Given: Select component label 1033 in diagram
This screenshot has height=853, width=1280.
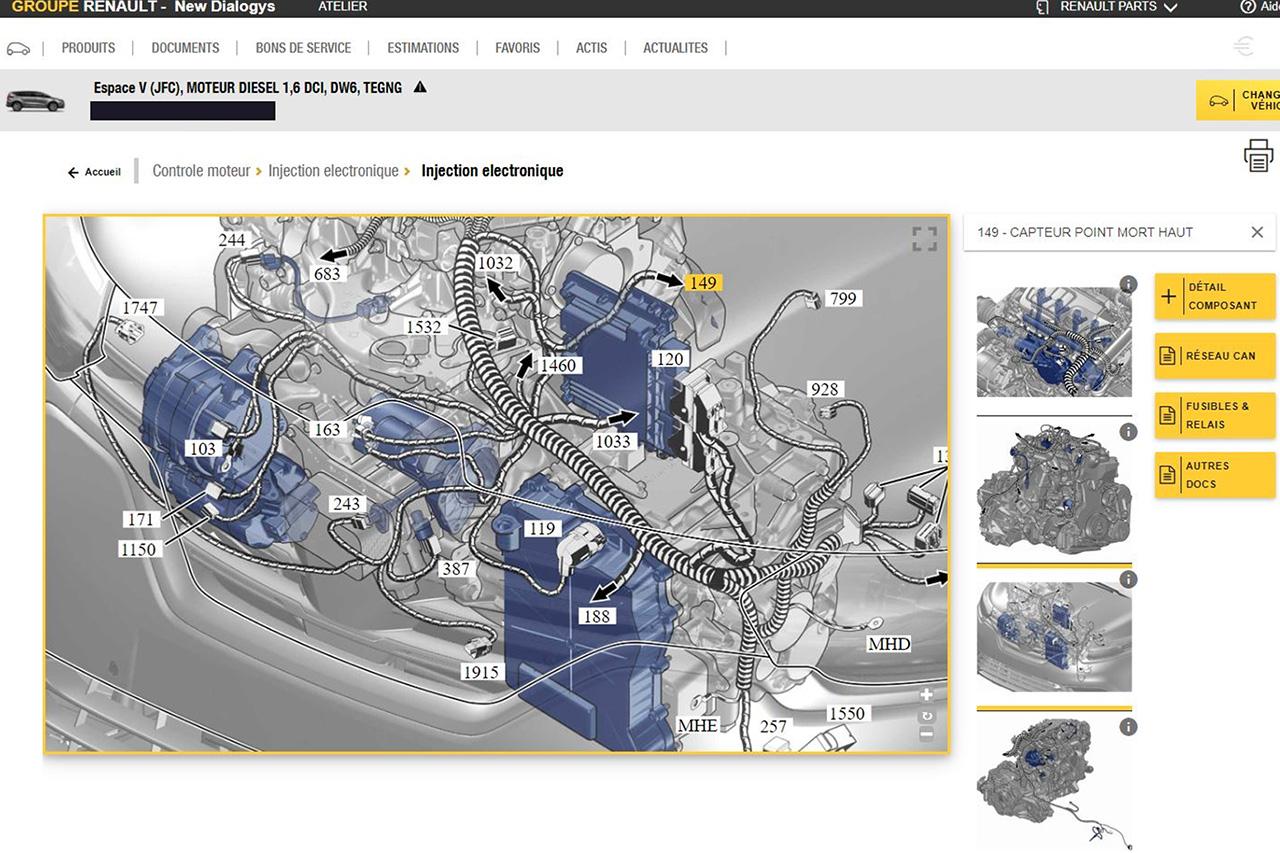Looking at the screenshot, I should click(613, 441).
